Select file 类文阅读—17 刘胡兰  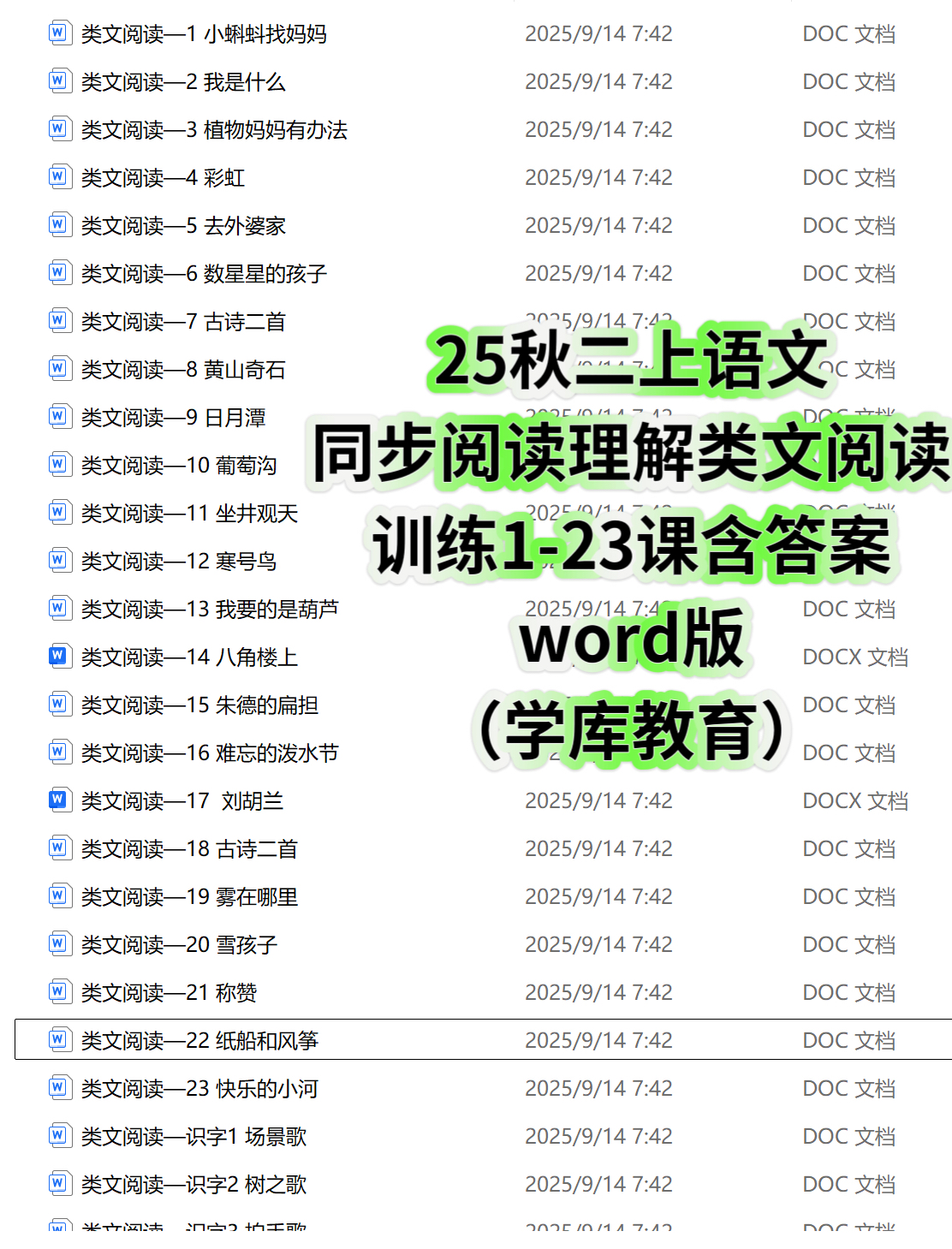pyautogui.click(x=182, y=801)
